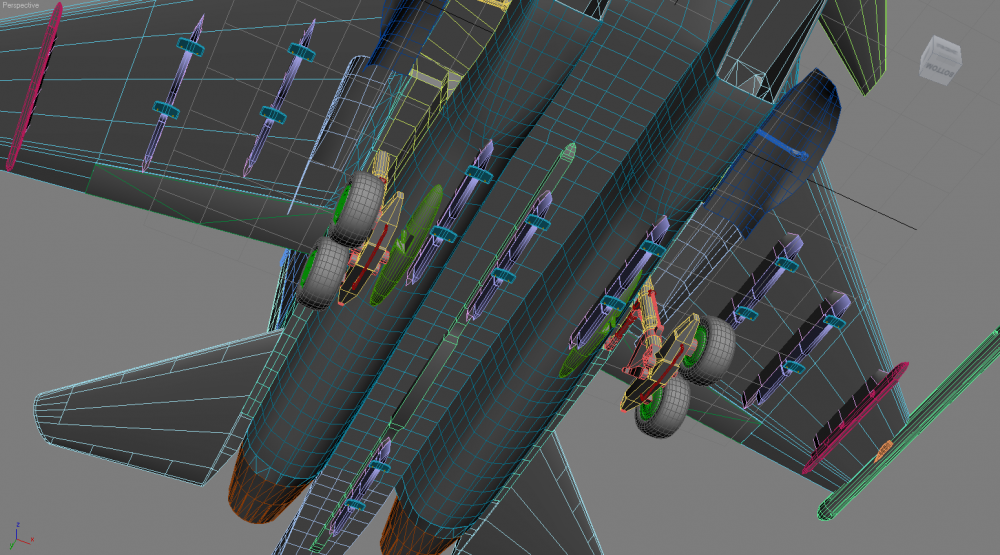Select the small orange marker on green cylinder
This screenshot has height=555, width=1000.
click(x=883, y=450)
